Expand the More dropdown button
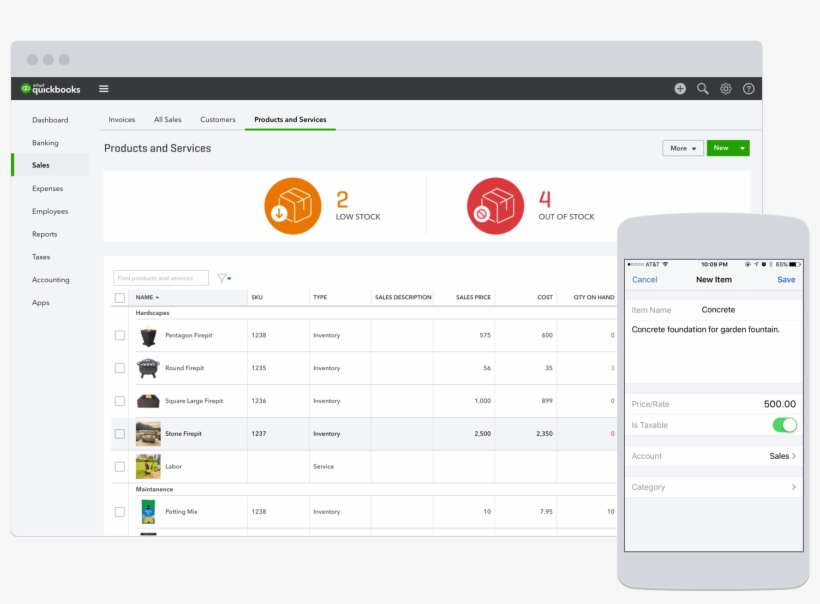The width and height of the screenshot is (820, 604). [x=683, y=148]
